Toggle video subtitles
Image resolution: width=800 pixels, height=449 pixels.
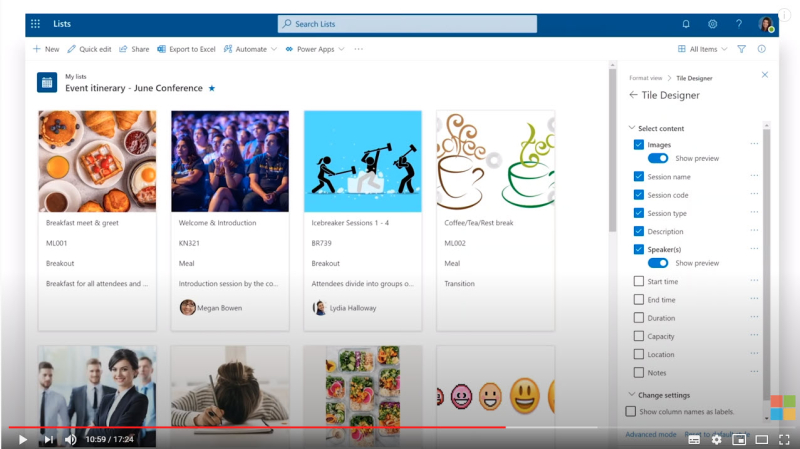click(x=694, y=439)
